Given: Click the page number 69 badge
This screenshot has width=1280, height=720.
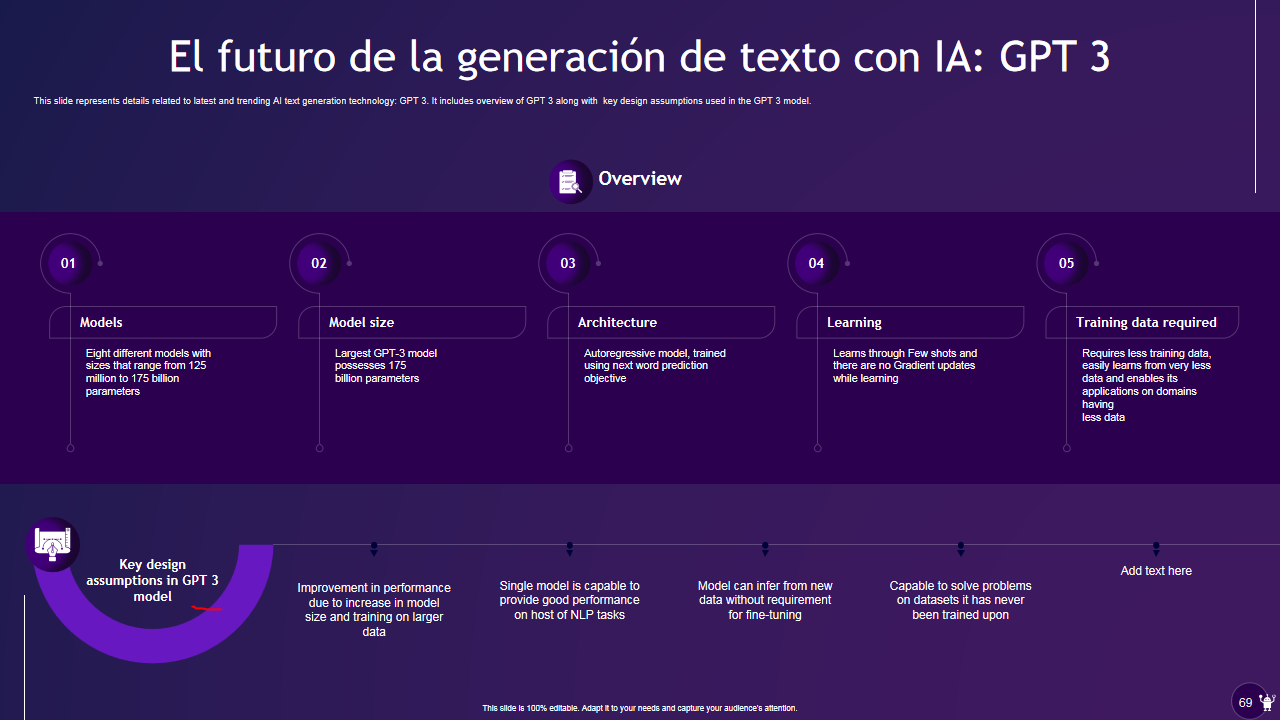Looking at the screenshot, I should tap(1246, 702).
